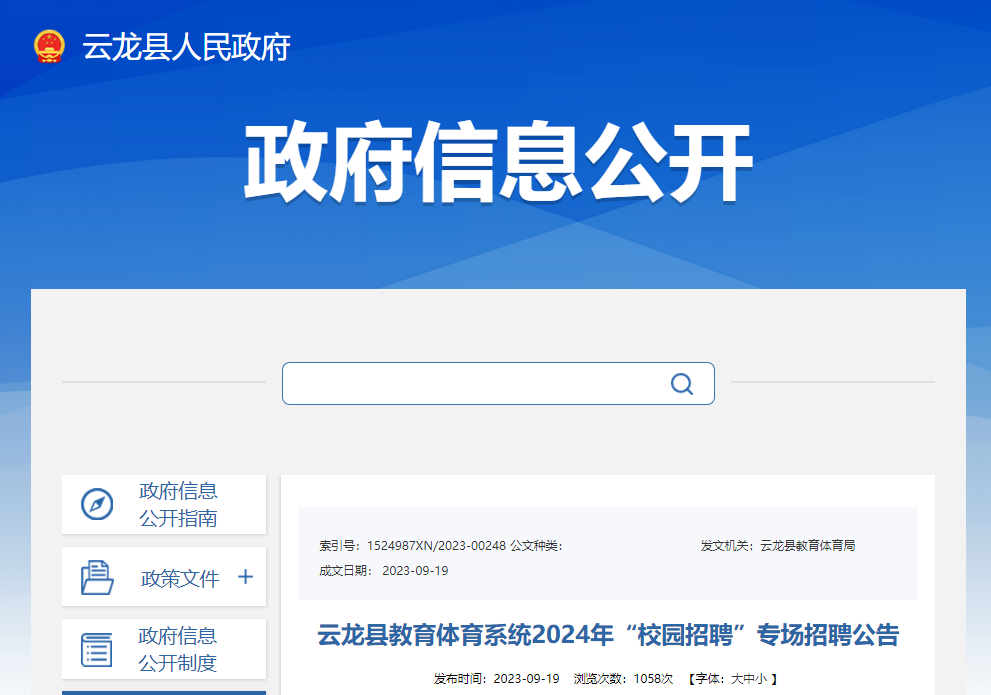Open 云龙县人民政府 site title
This screenshot has height=695, width=991.
tap(186, 47)
